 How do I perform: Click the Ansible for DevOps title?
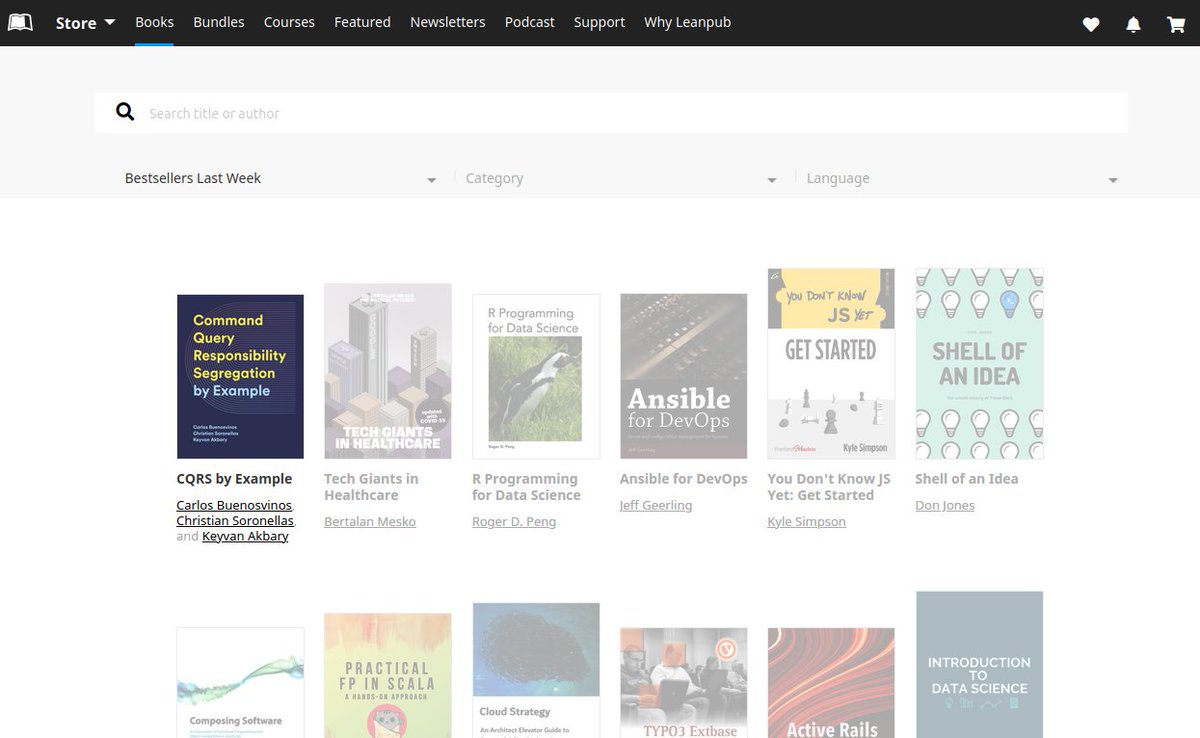(684, 479)
